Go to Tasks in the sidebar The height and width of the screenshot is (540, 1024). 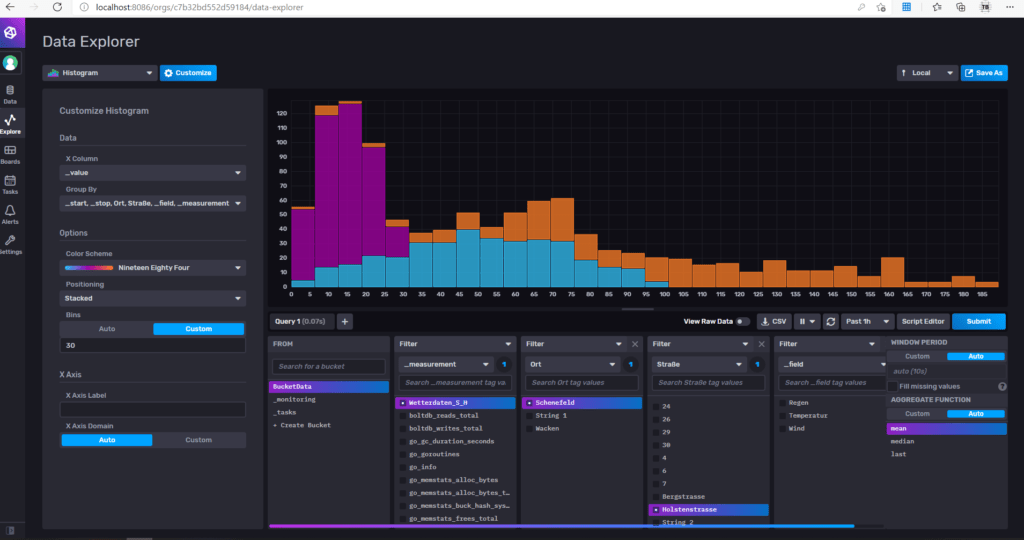coord(10,184)
